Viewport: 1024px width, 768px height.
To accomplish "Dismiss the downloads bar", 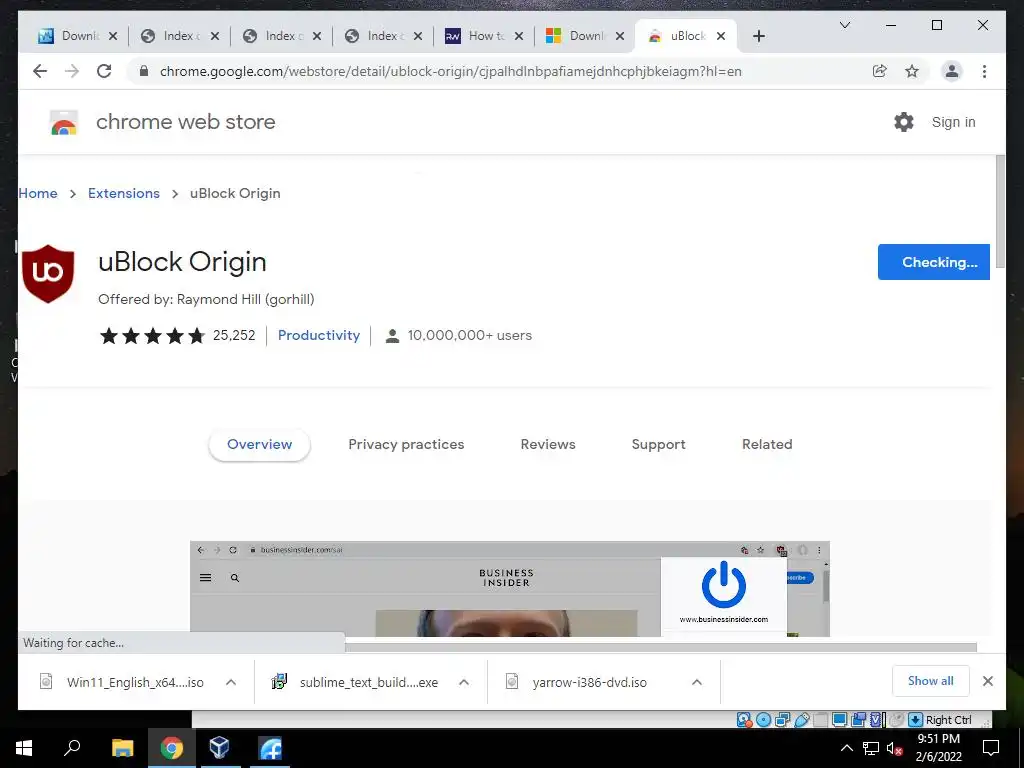I will tap(987, 681).
